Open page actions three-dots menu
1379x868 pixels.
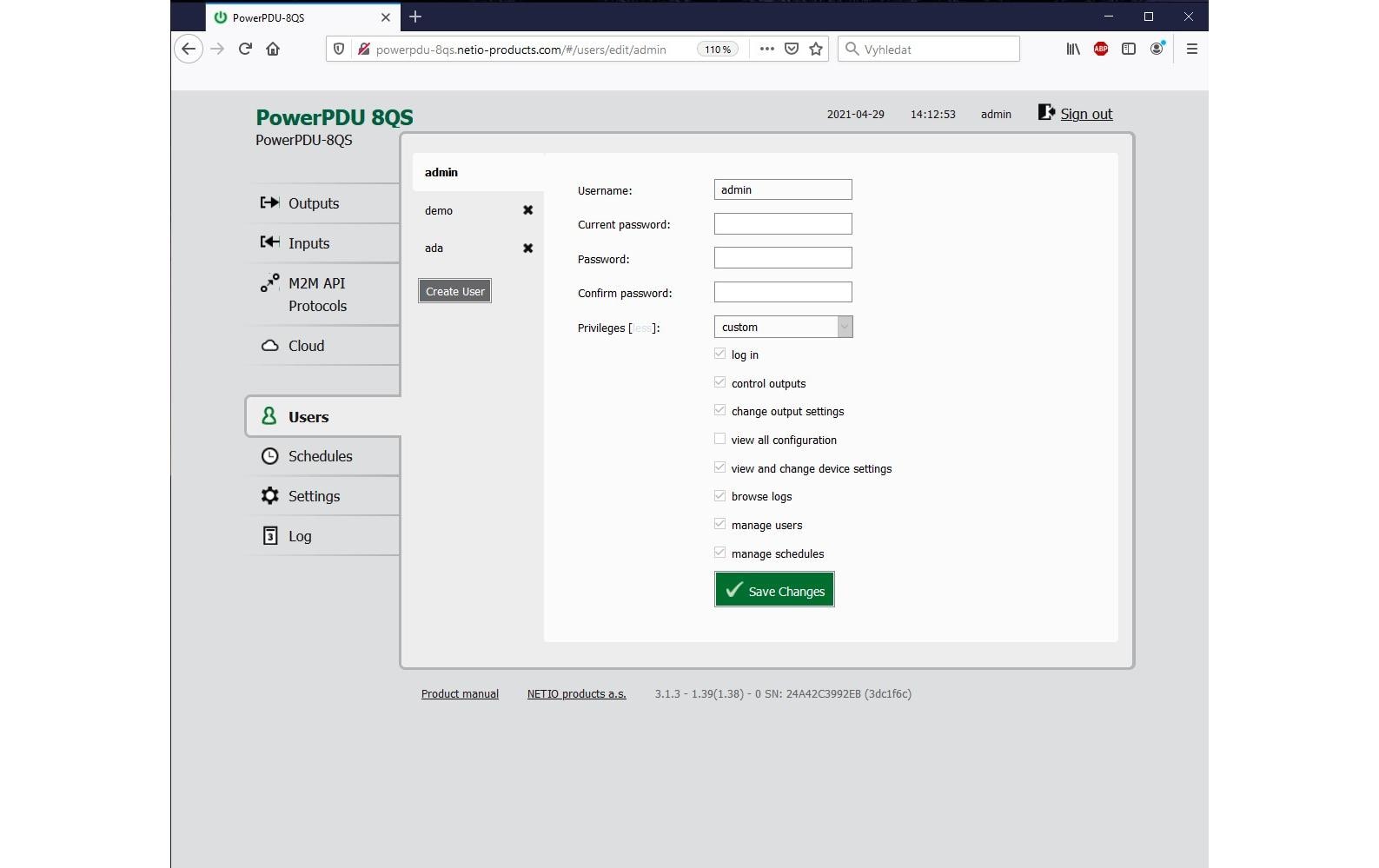click(x=766, y=49)
